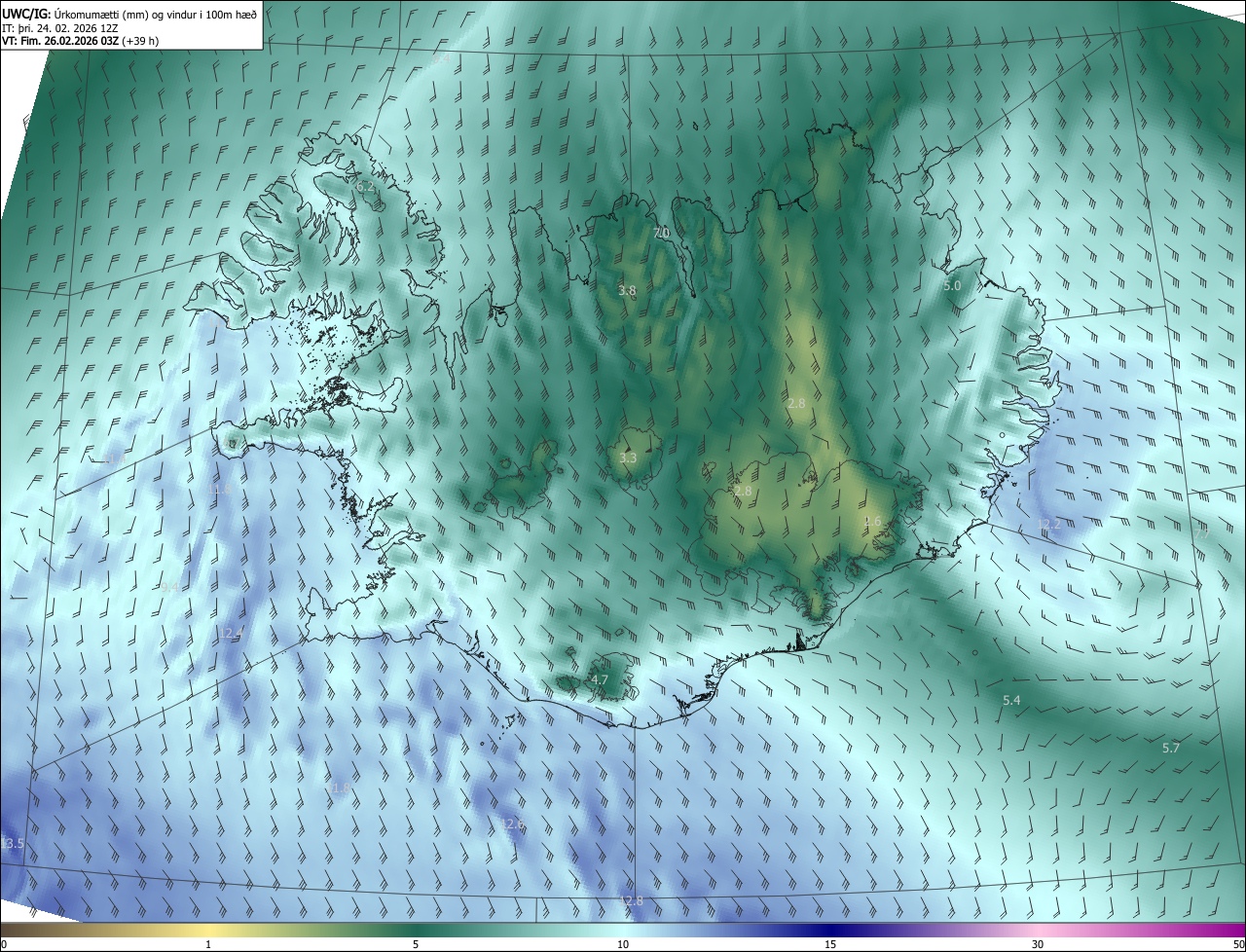Click the 5.7 value in the southeast sea
Viewport: 1246px width, 952px height.
1171,748
